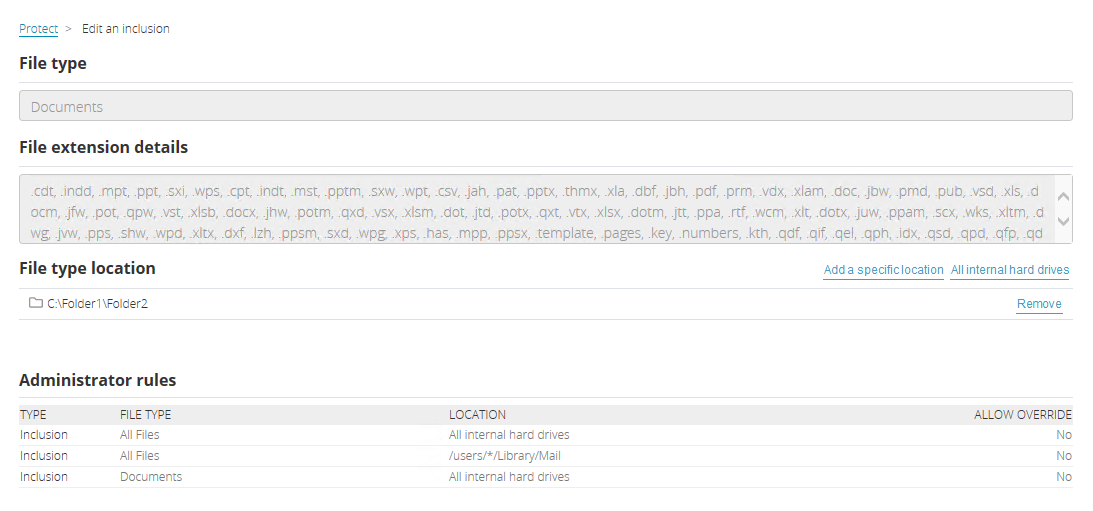Image resolution: width=1093 pixels, height=511 pixels.
Task: Click the scroll down arrow in file extensions box
Action: click(x=1063, y=221)
